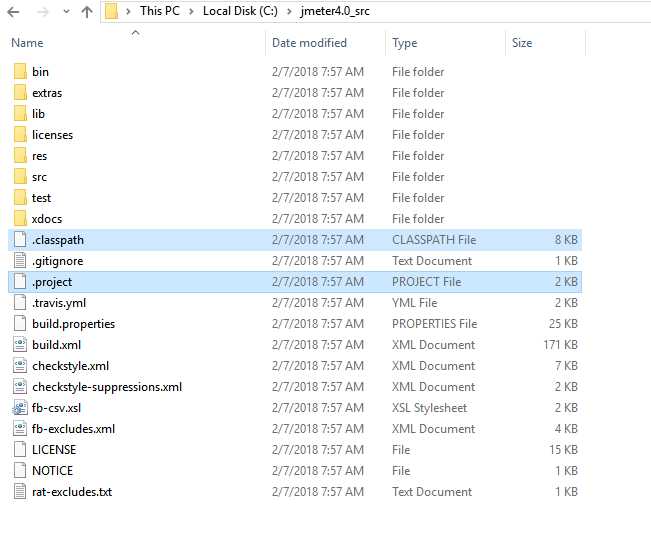Click the .travis.yml file icon
651x555 pixels.
[20, 302]
